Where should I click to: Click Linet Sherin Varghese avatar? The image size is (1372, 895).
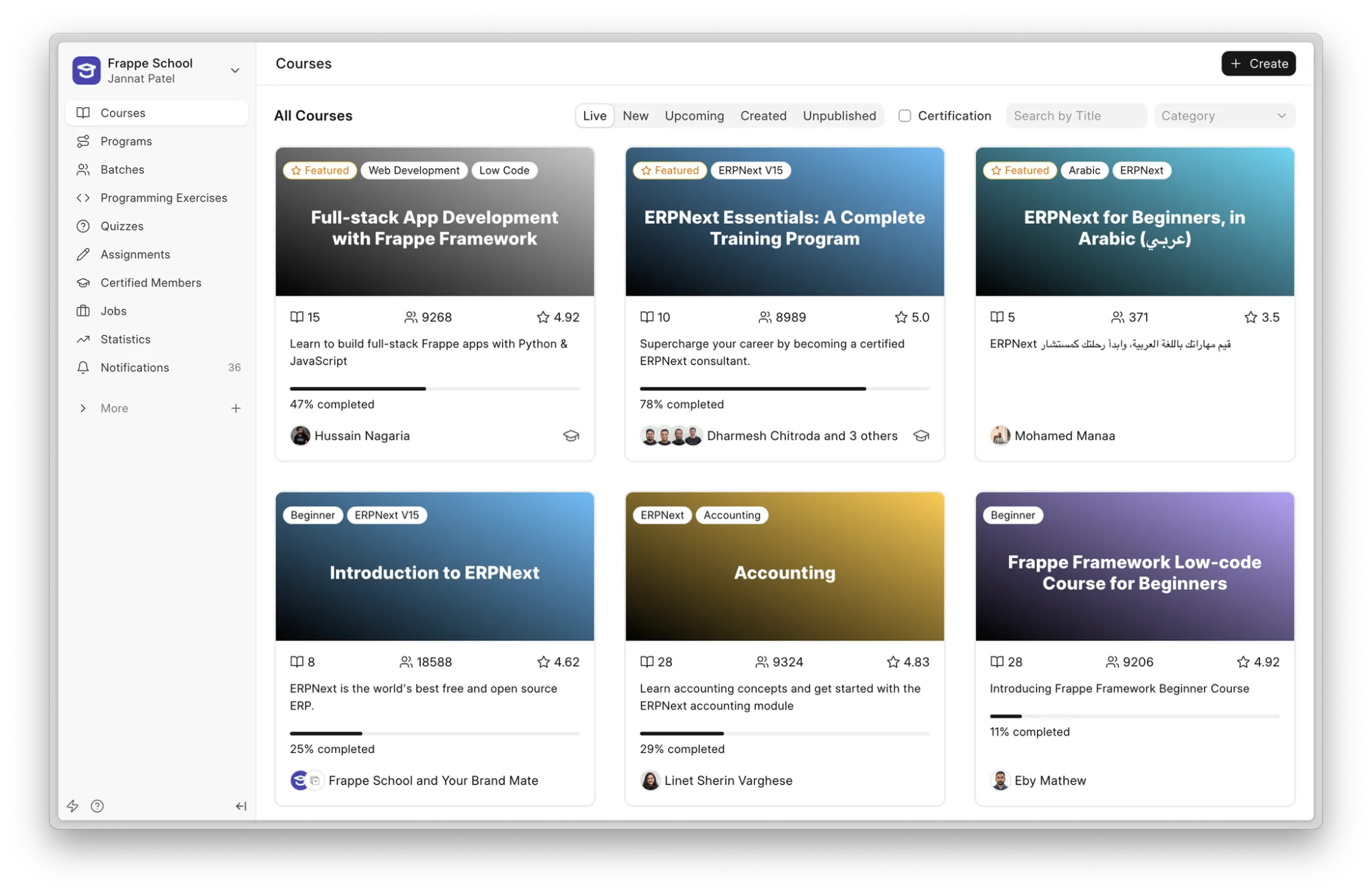point(650,780)
